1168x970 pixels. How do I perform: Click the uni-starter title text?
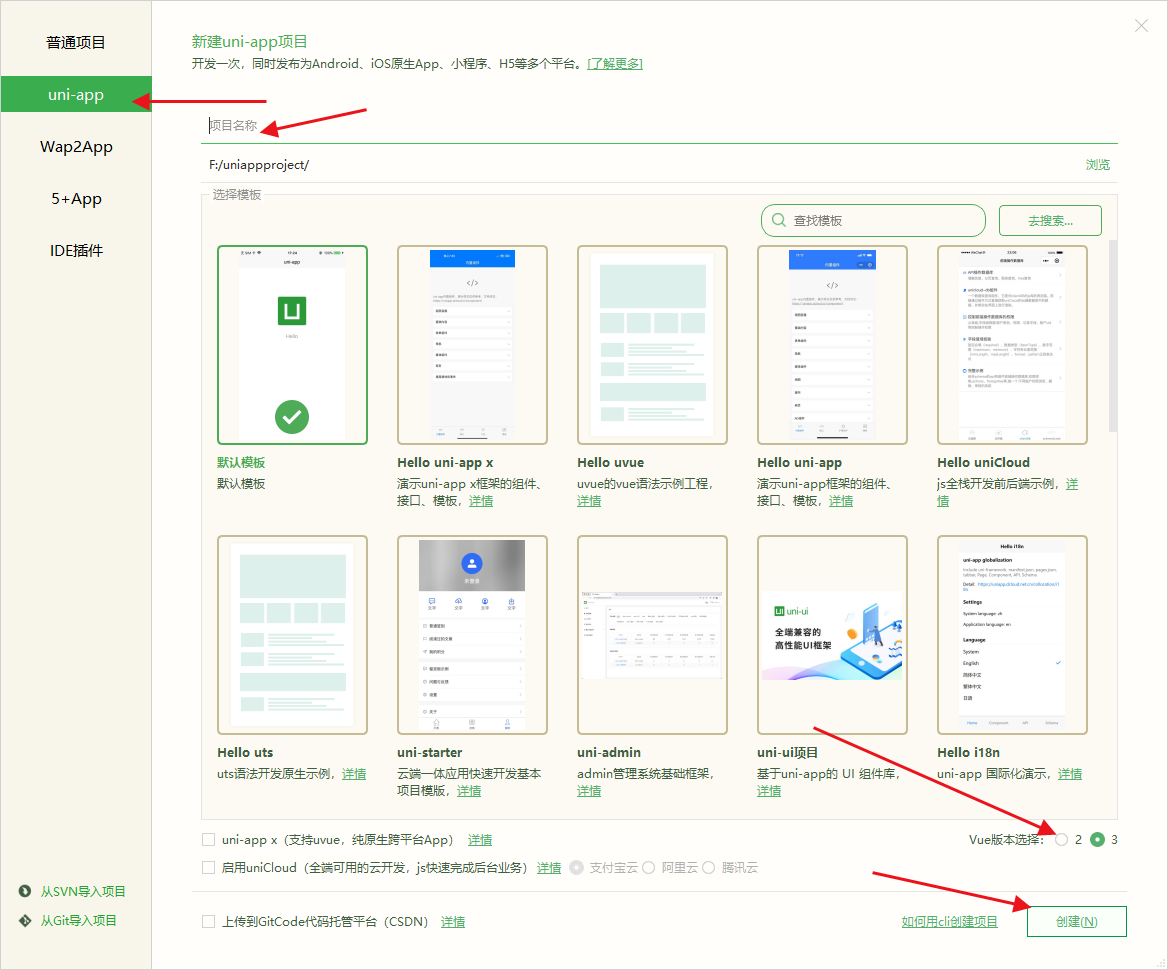(430, 752)
